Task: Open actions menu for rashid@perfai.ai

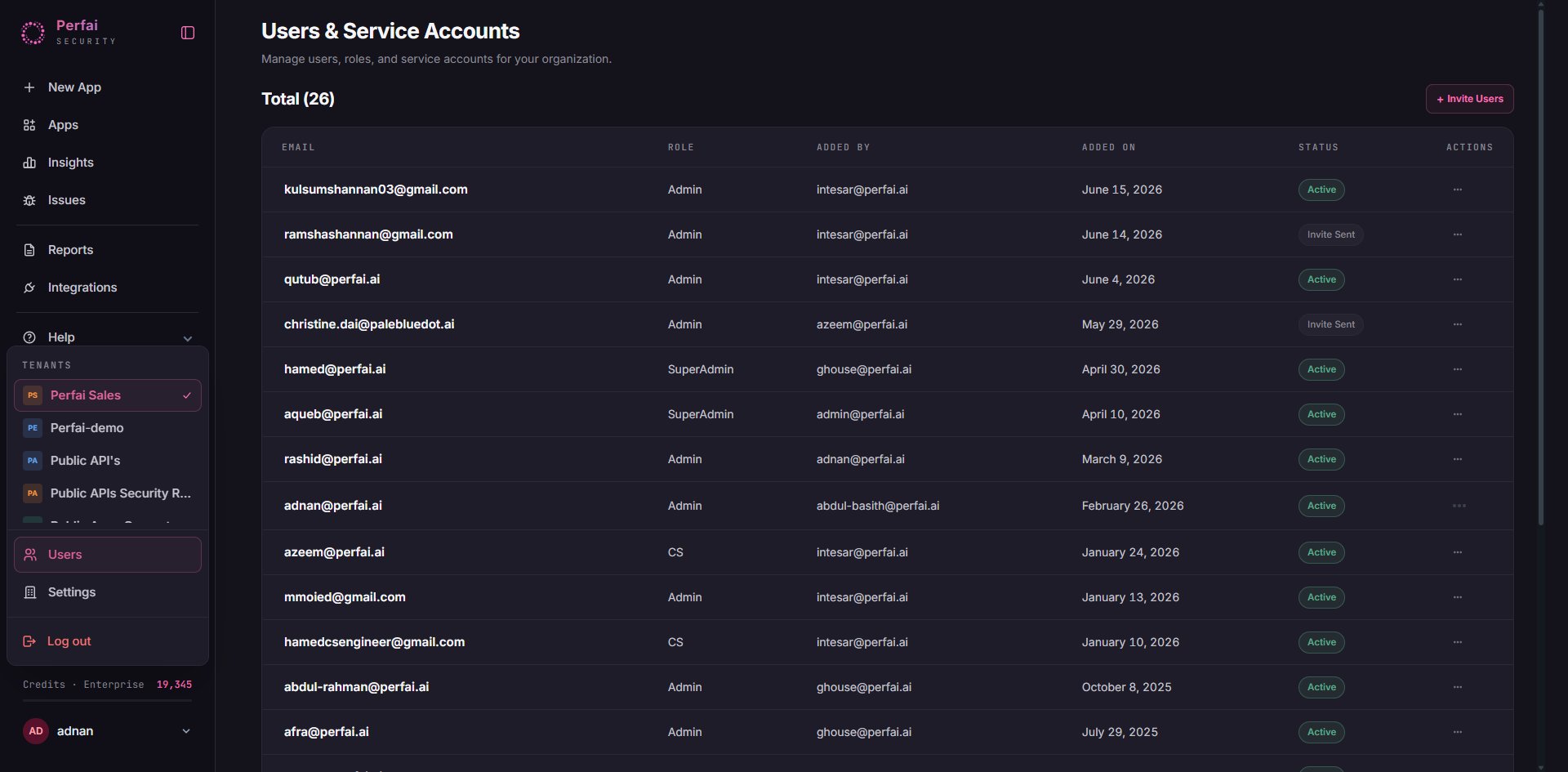Action: pos(1458,459)
